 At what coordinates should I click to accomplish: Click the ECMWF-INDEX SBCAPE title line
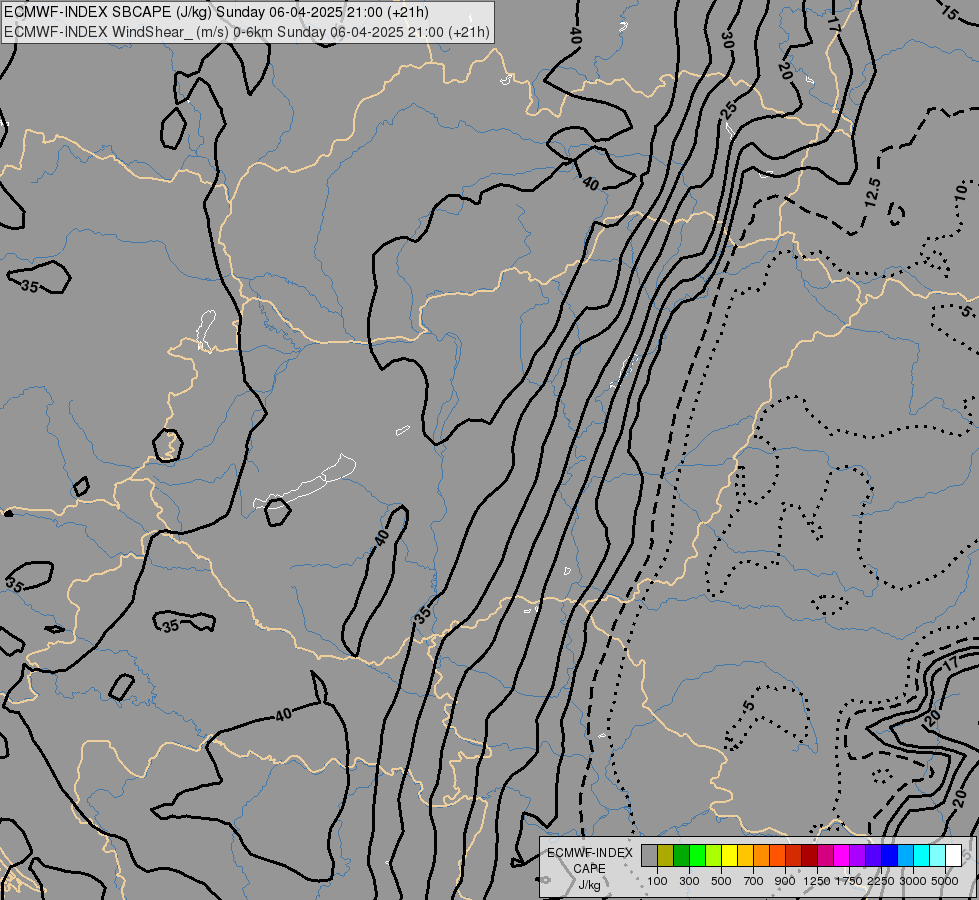[x=217, y=12]
